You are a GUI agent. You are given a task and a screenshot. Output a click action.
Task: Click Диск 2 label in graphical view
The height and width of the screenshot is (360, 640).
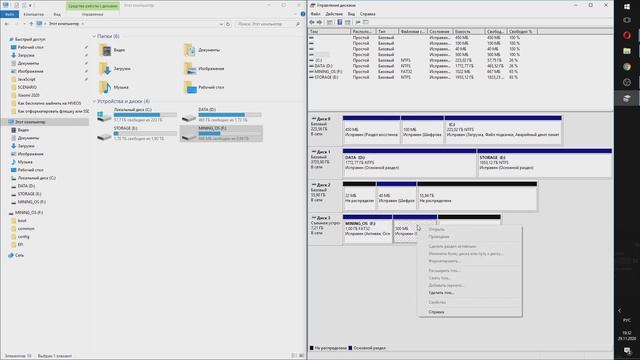pyautogui.click(x=325, y=195)
